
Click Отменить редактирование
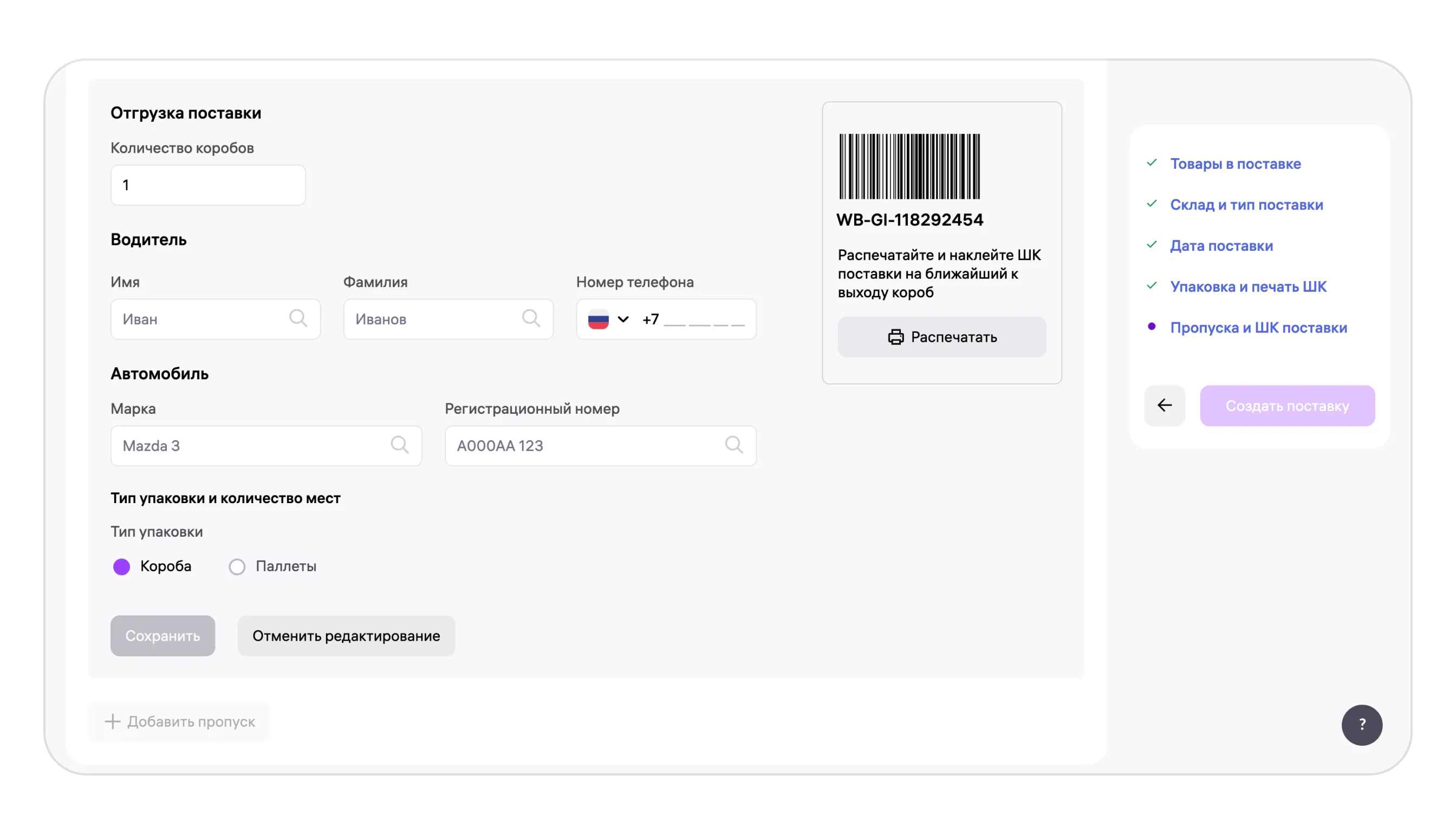coord(346,636)
